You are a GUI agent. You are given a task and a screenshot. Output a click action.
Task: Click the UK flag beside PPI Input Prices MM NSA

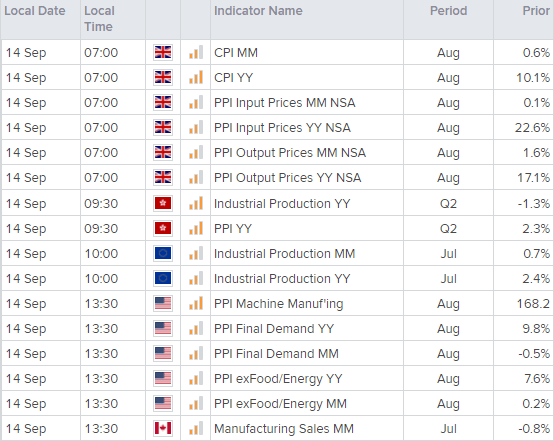click(163, 102)
